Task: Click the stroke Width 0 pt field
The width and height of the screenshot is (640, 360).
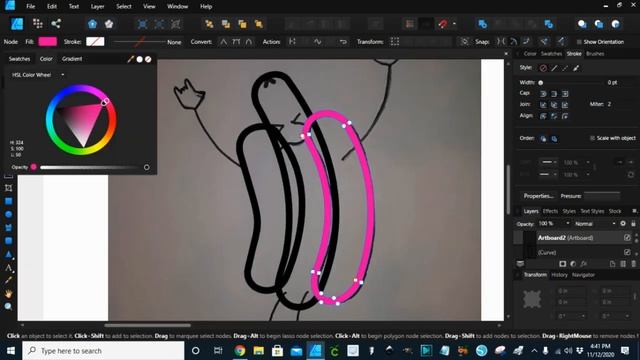Action: click(612, 82)
